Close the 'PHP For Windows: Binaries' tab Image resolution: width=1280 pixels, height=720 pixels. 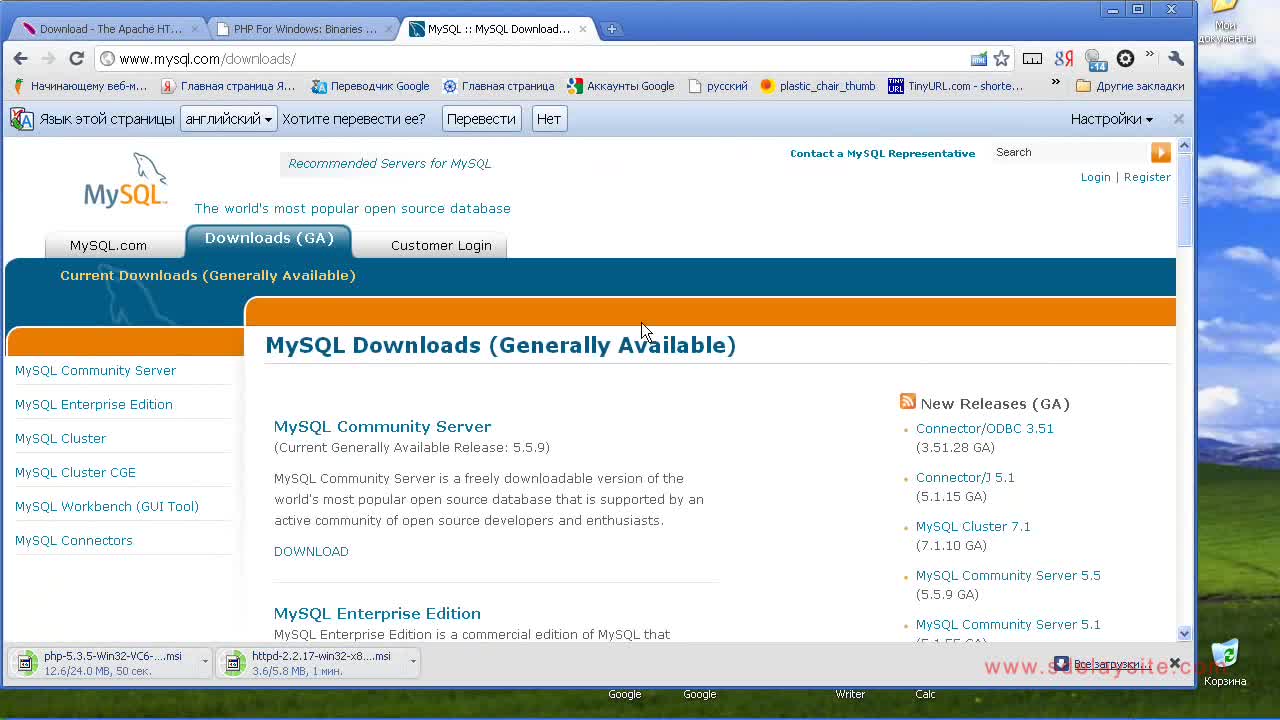(x=389, y=29)
